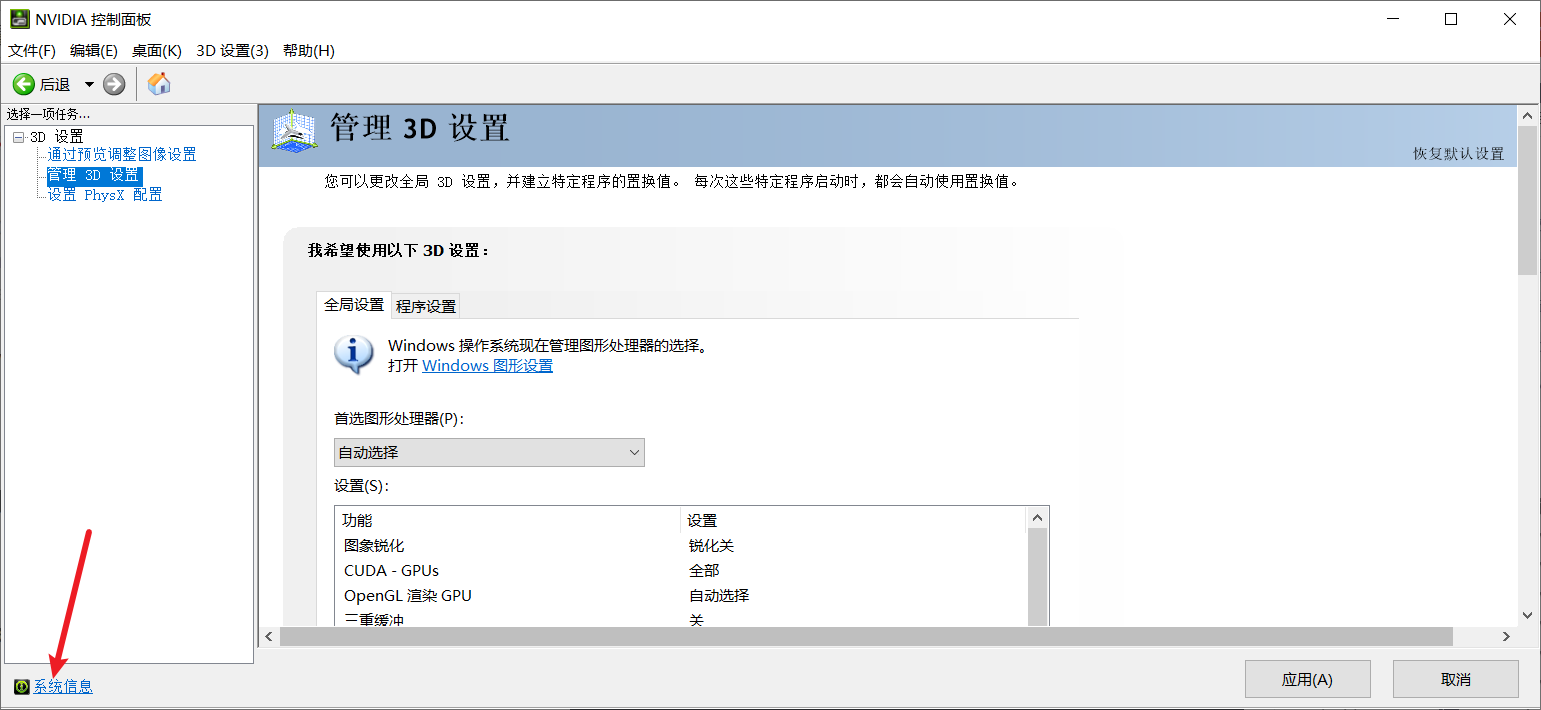Click the settings list scroll up arrow
This screenshot has width=1541, height=710.
tap(1037, 518)
